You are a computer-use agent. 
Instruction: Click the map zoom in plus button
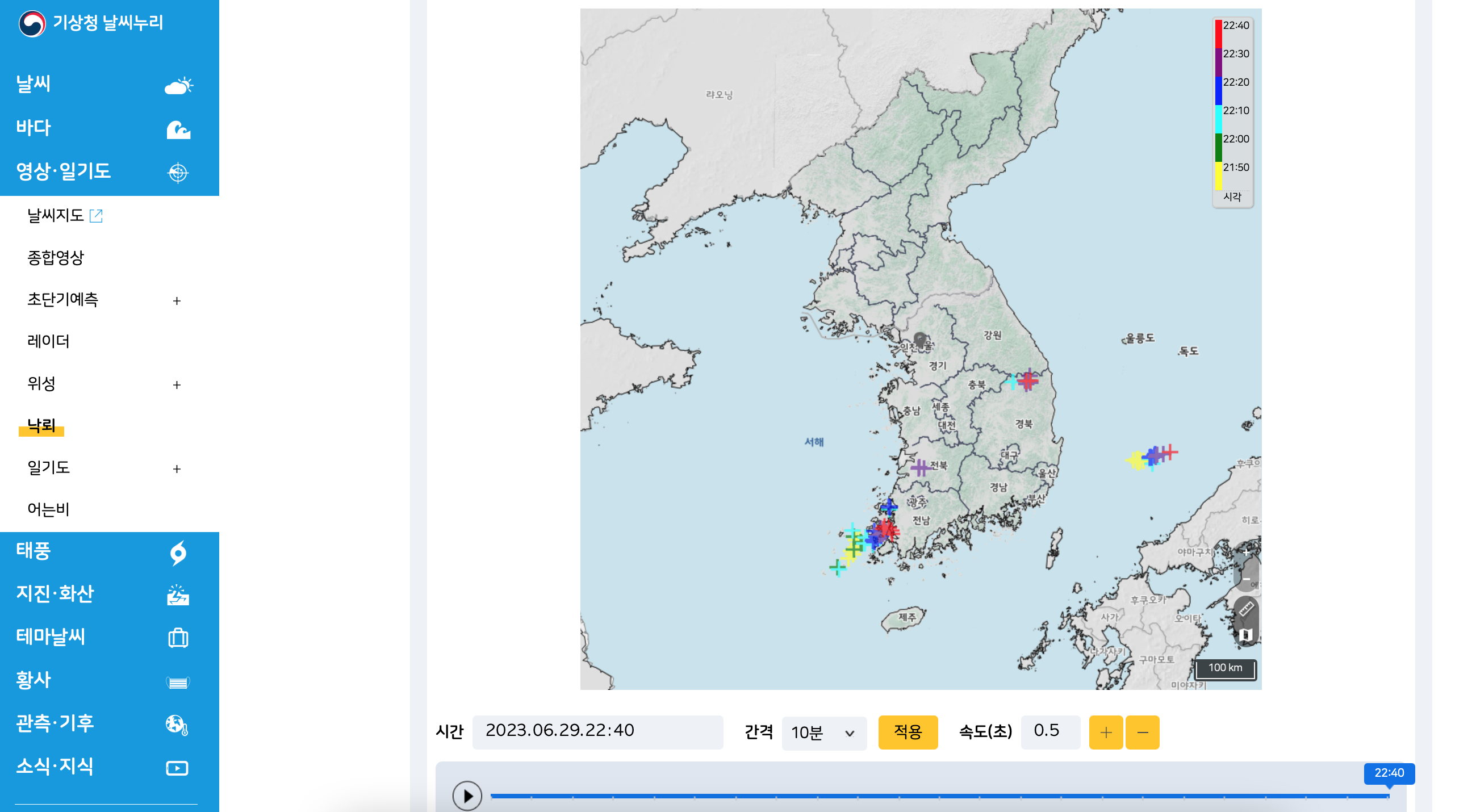(x=1247, y=553)
